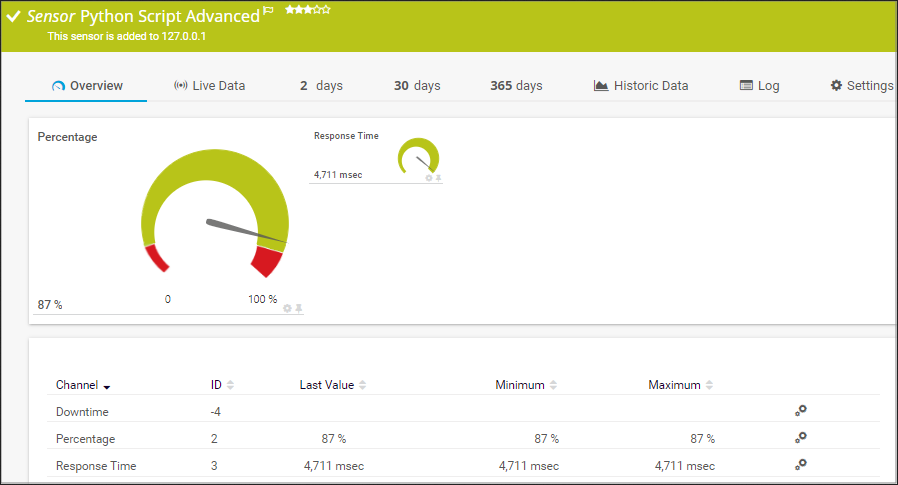898x485 pixels.
Task: Show the 30 days graph tab
Action: pyautogui.click(x=417, y=86)
